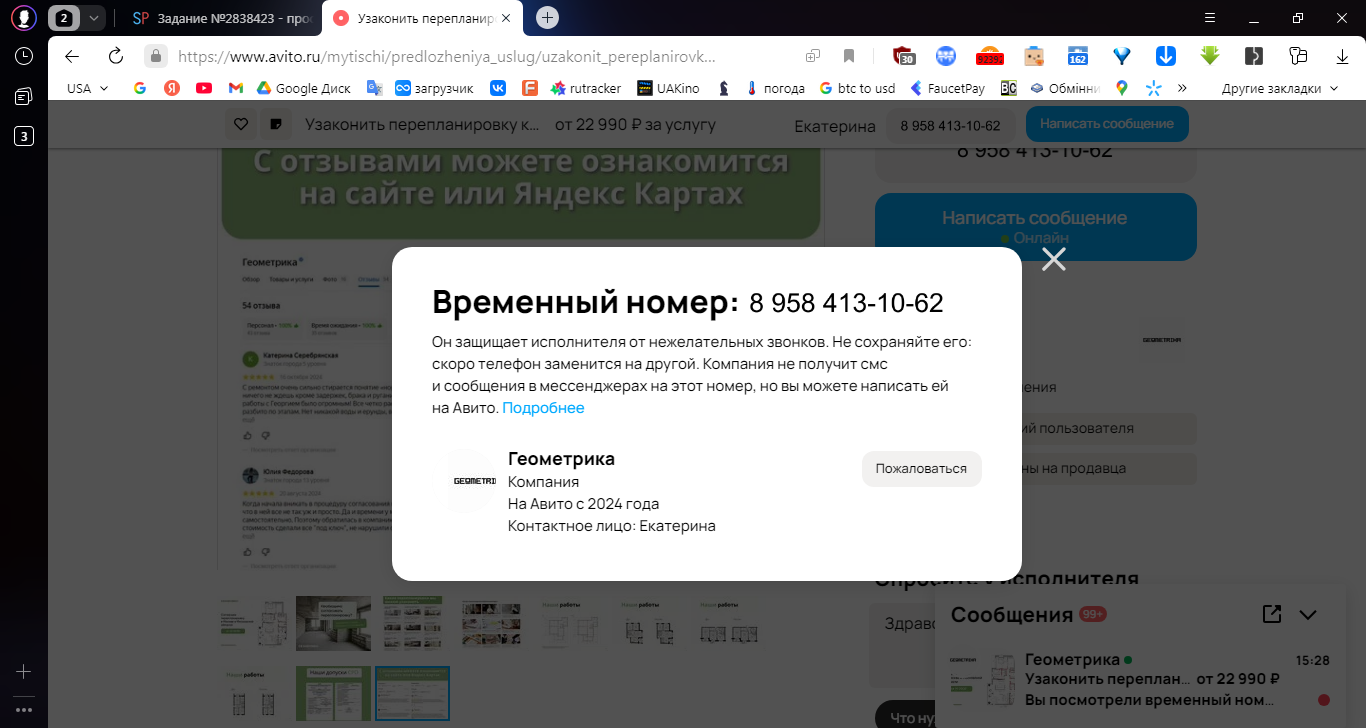Open the blue download arrow extension
1366x728 pixels.
pyautogui.click(x=1165, y=56)
